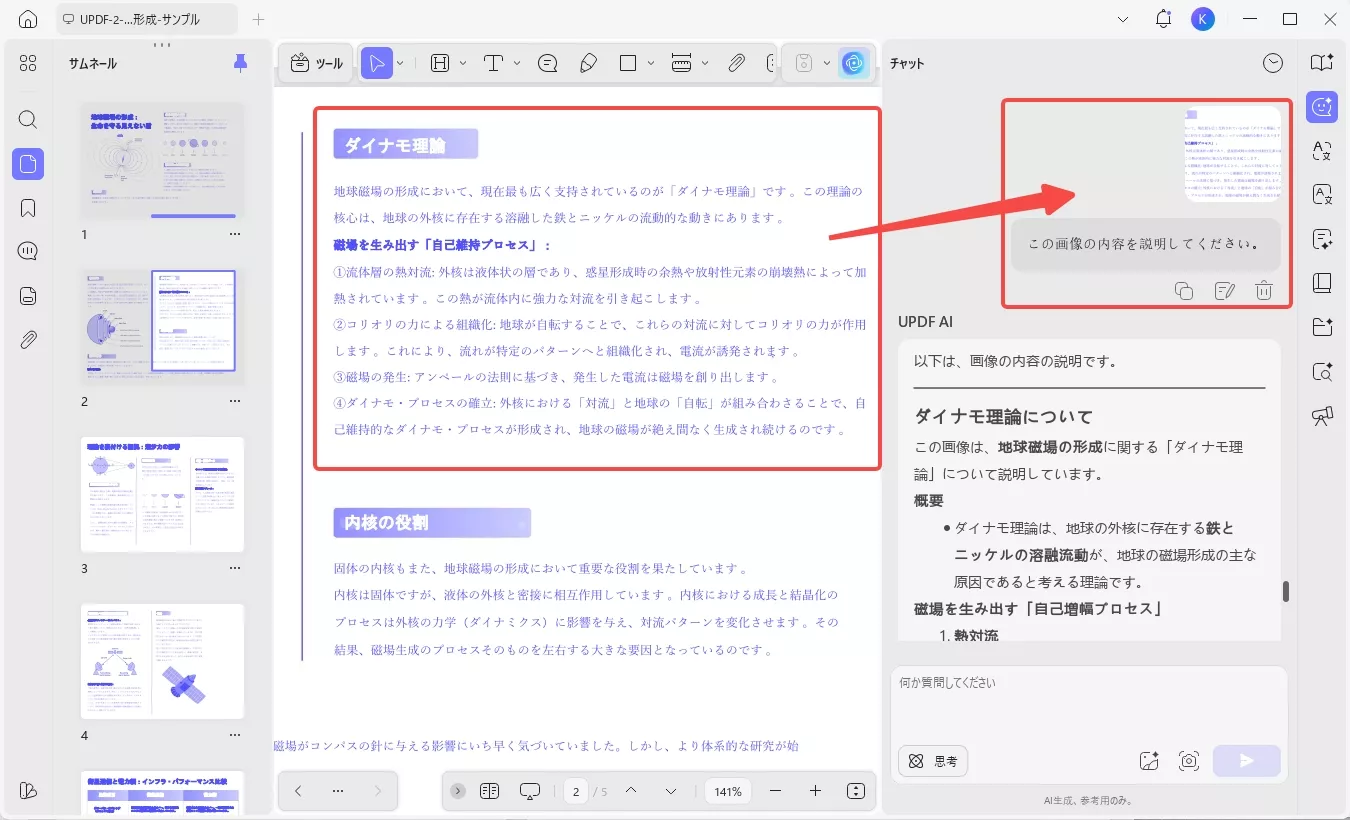The height and width of the screenshot is (820, 1350).
Task: Select the Highlighter annotation tool
Action: click(x=588, y=62)
